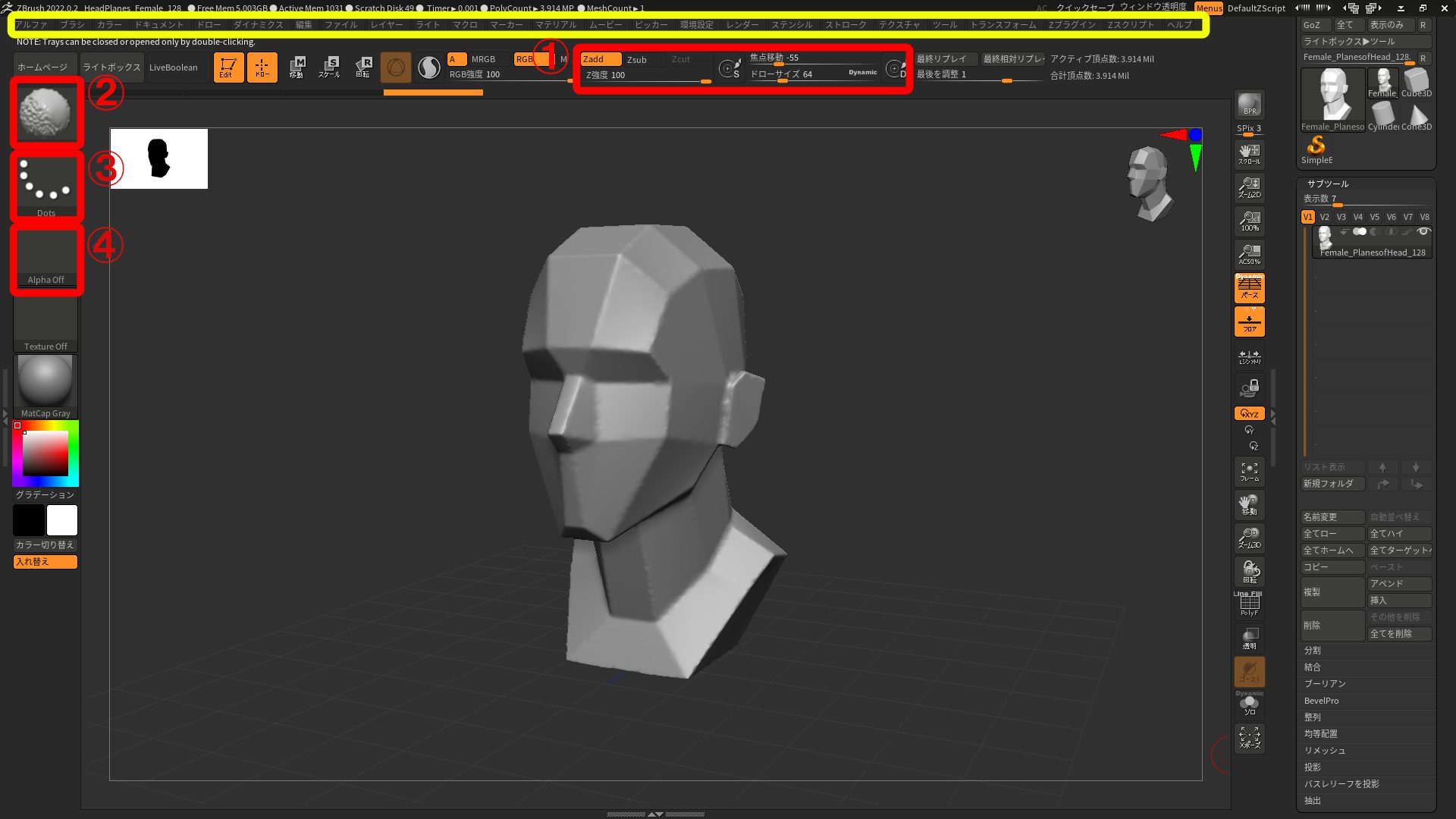Viewport: 1456px width, 819px height.
Task: Click the GoZ button
Action: (1315, 25)
